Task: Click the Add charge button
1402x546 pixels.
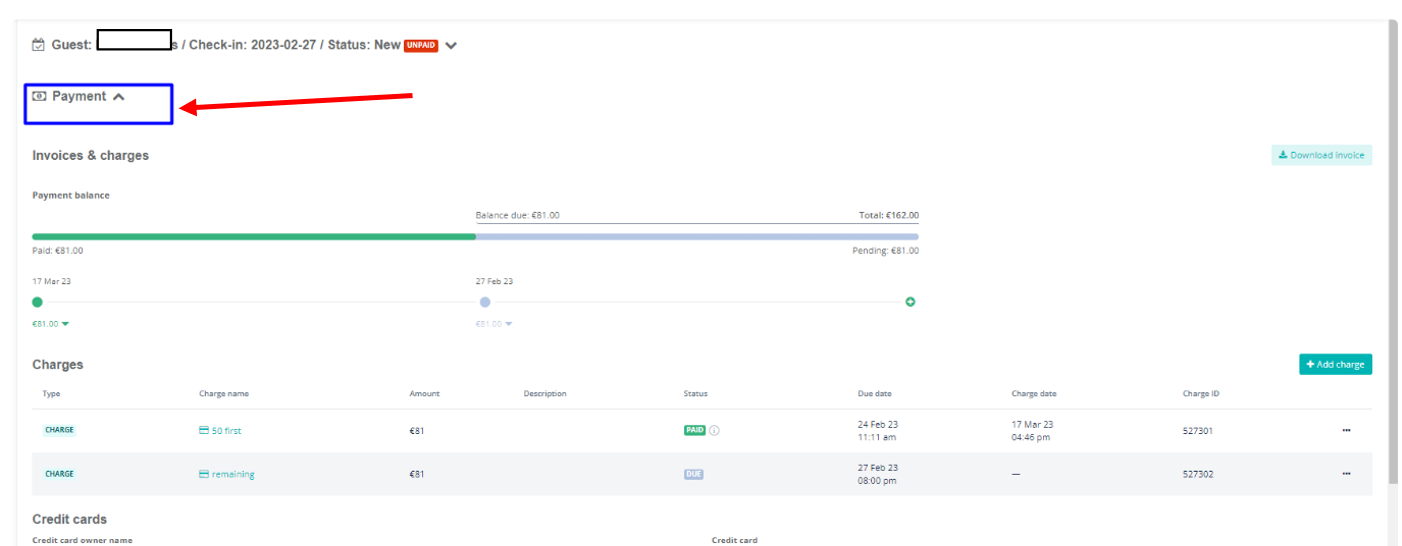Action: [1335, 365]
